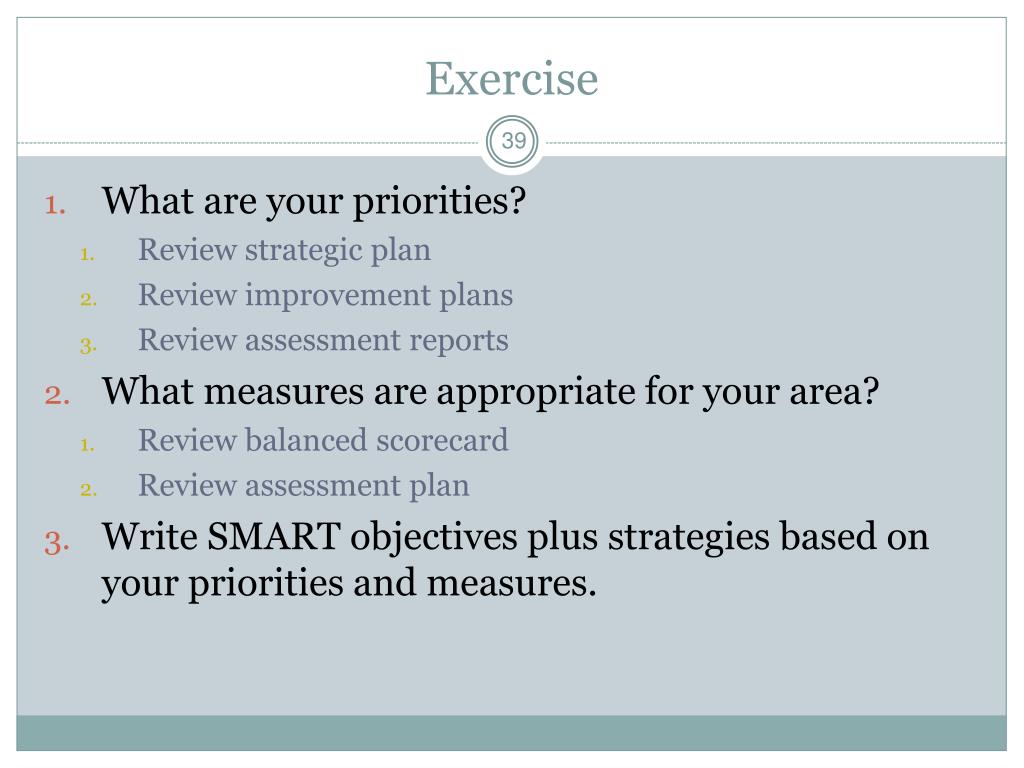Viewport: 1024px width, 768px height.
Task: Click the teal footer bar
Action: [x=511, y=733]
